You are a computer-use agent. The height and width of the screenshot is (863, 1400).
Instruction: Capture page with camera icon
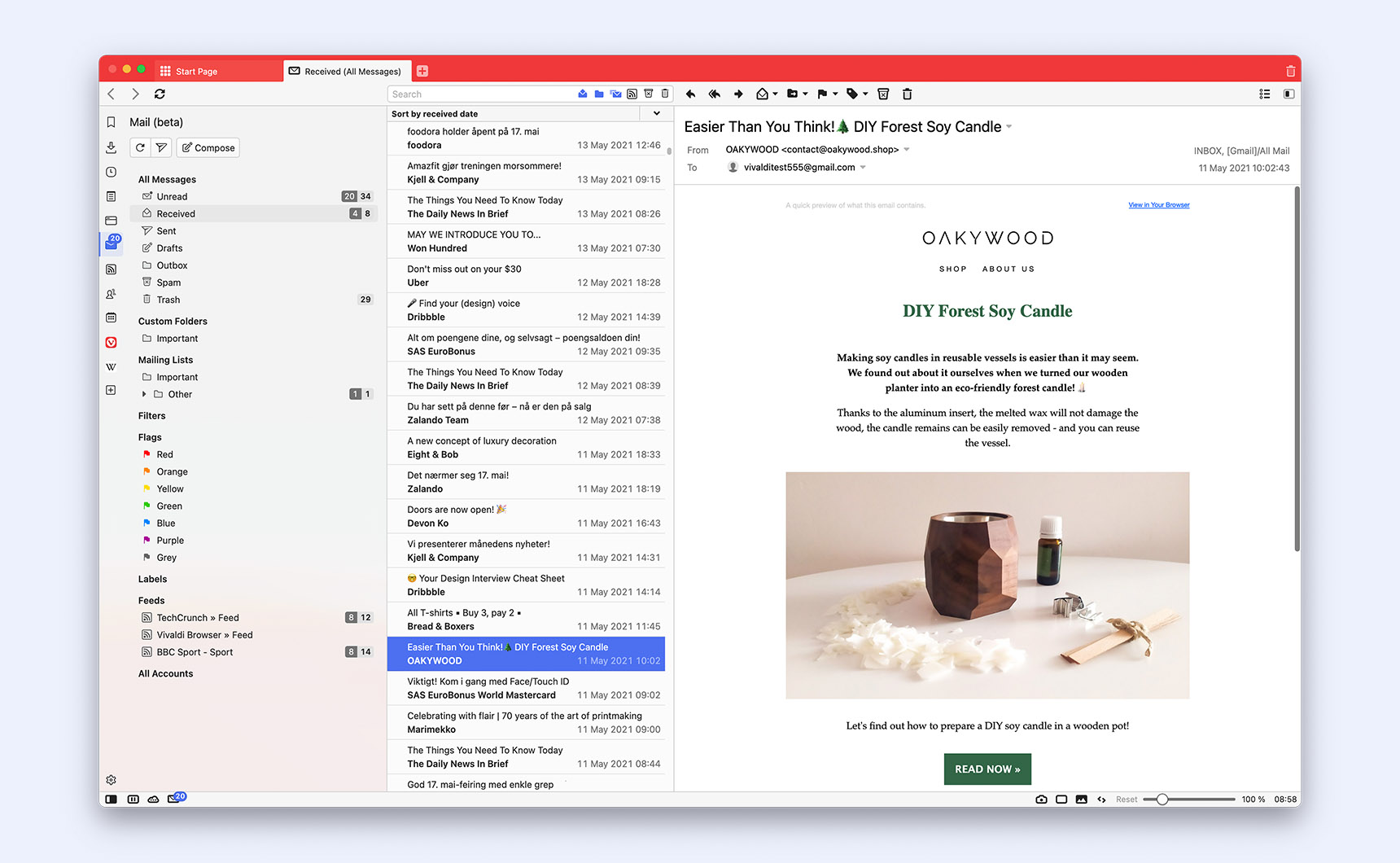1041,799
